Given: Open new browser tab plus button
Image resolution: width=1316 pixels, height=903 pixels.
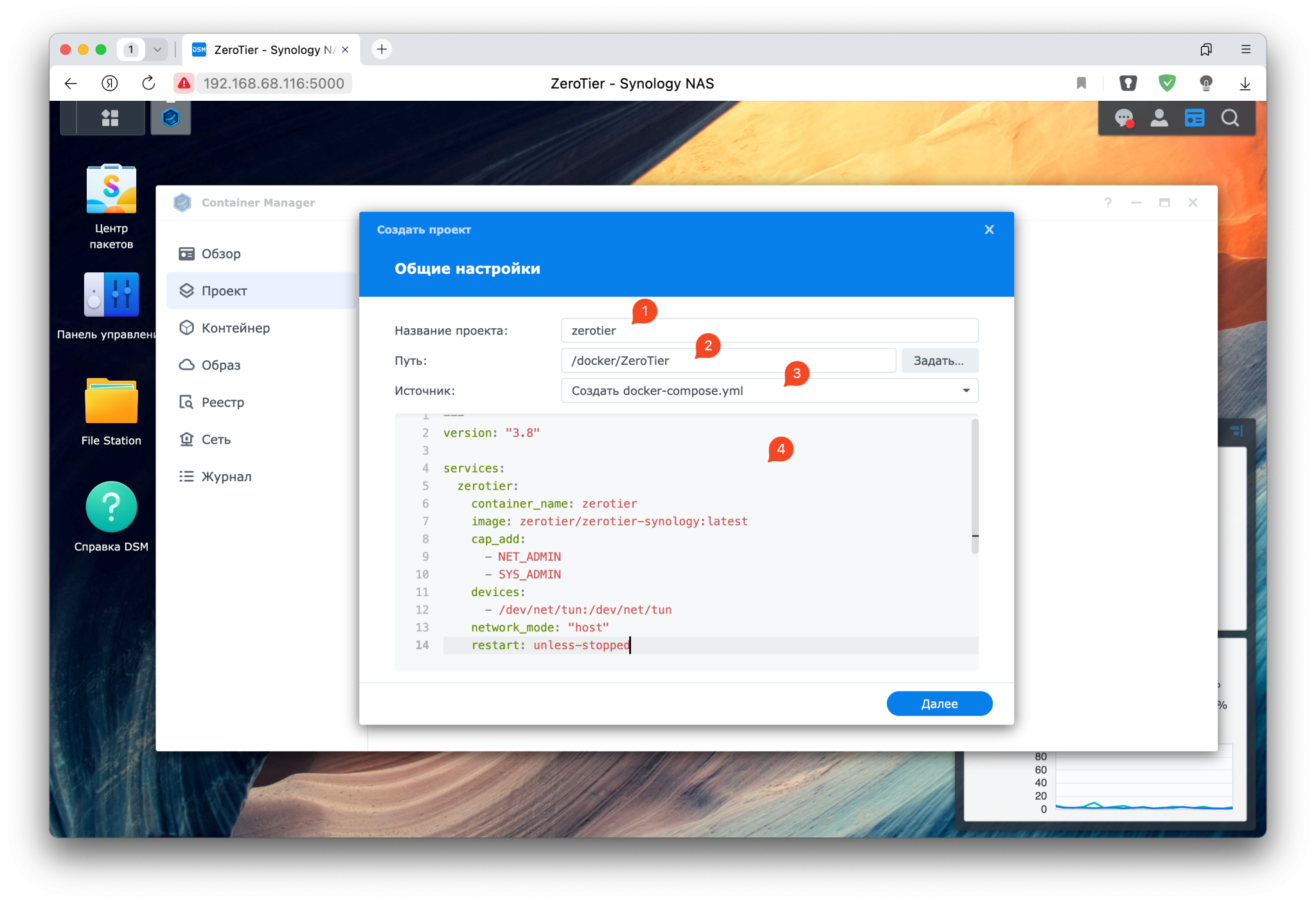Looking at the screenshot, I should 382,49.
